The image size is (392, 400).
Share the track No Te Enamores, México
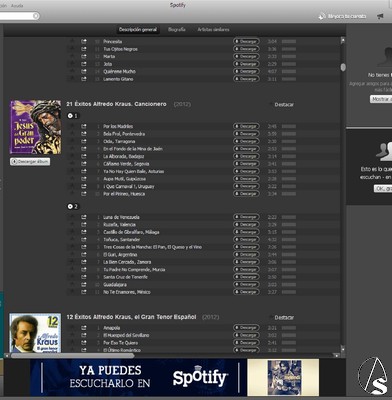pos(84,292)
